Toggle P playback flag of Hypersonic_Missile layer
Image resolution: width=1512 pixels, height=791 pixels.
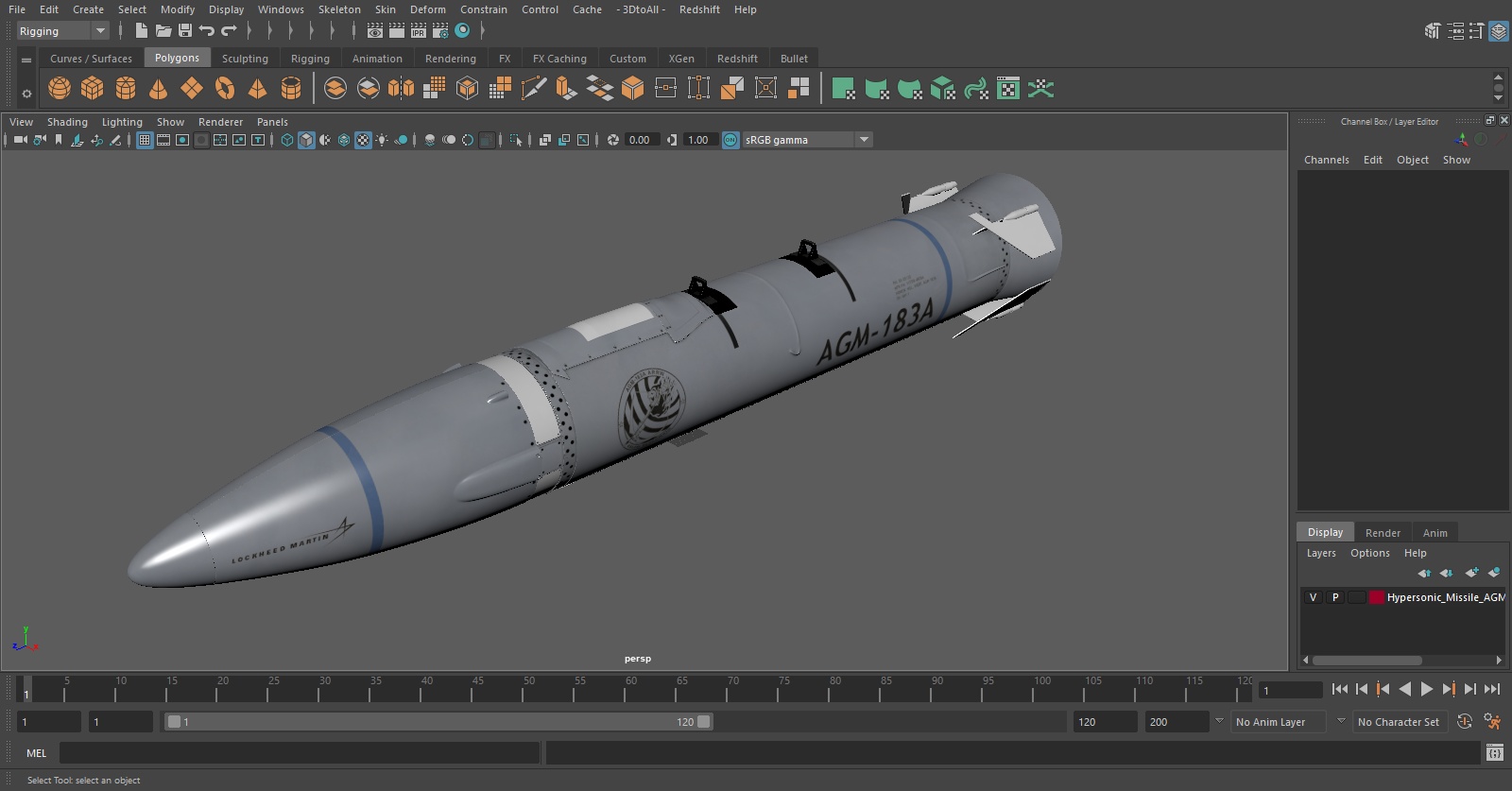(1335, 597)
